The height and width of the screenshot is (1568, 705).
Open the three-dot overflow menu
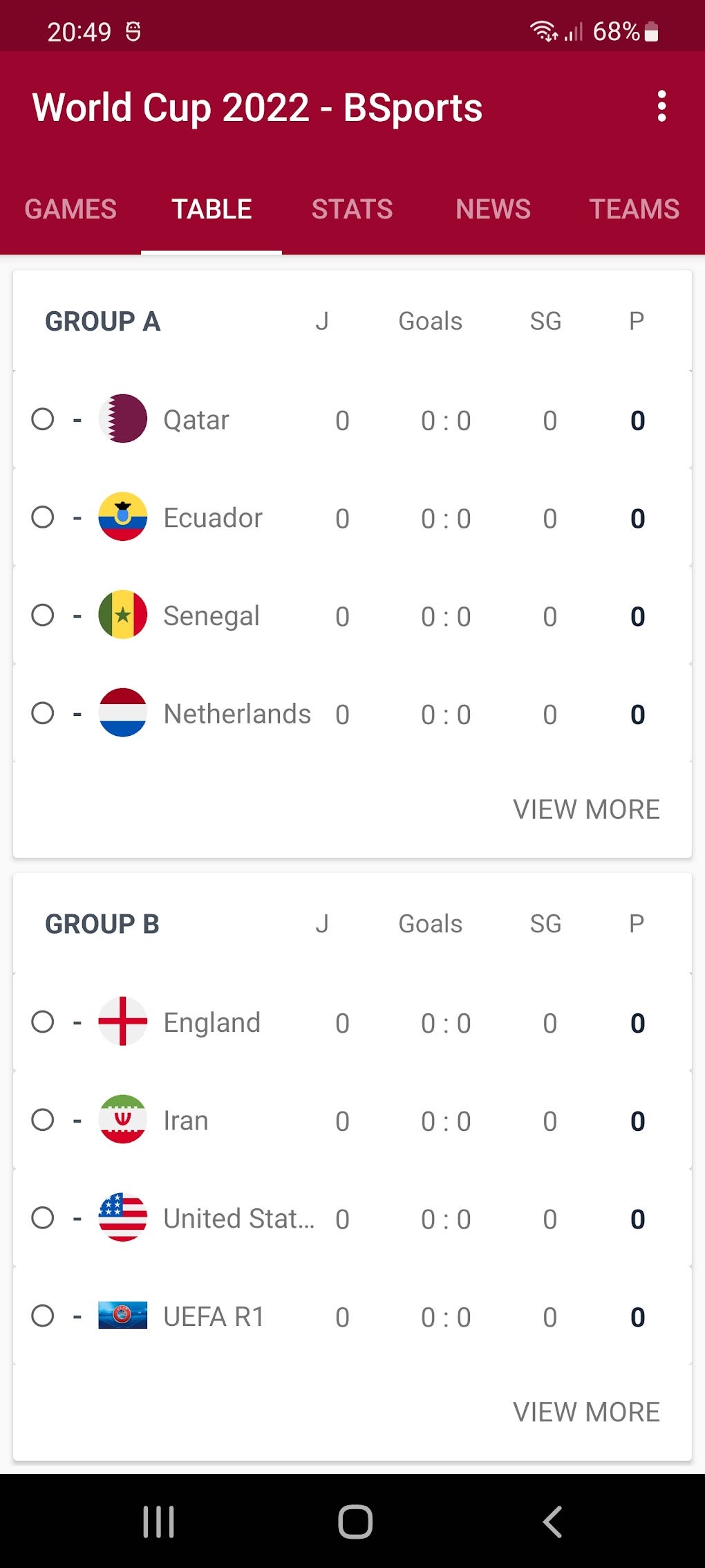pos(661,107)
